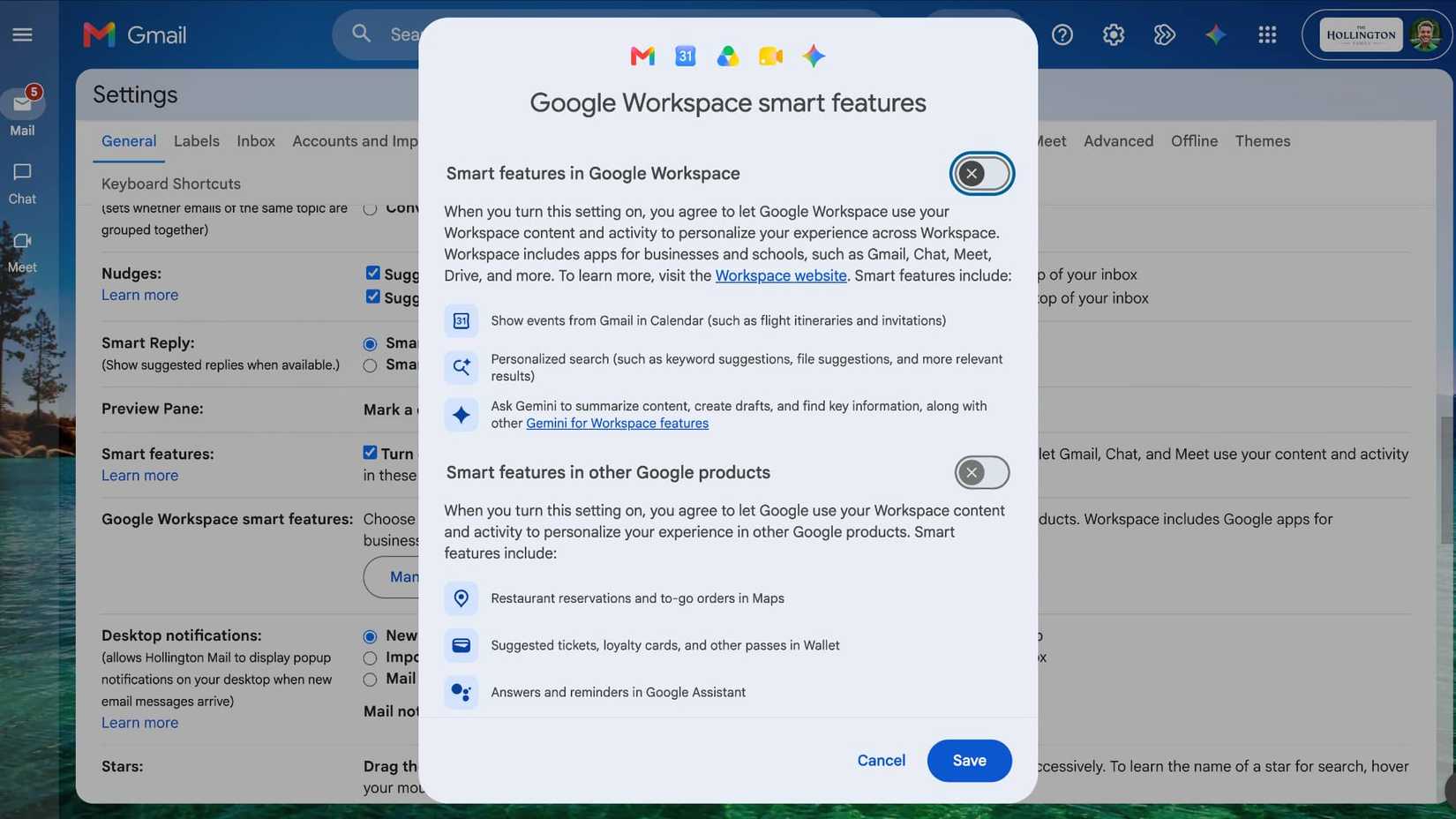Select the Important mail notifications radio
1456x819 pixels.
[370, 658]
